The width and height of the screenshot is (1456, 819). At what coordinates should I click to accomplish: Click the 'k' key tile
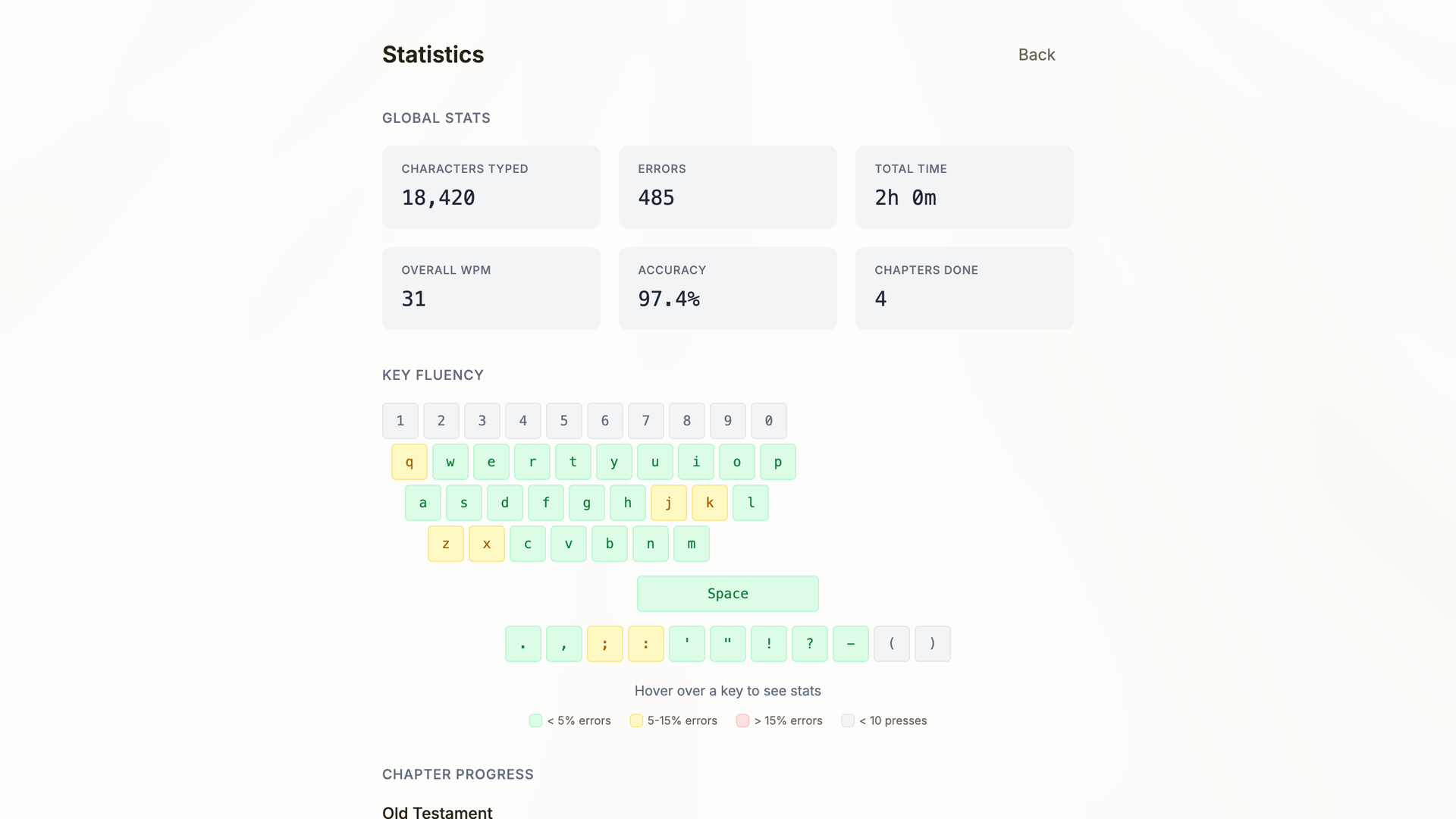click(x=710, y=503)
